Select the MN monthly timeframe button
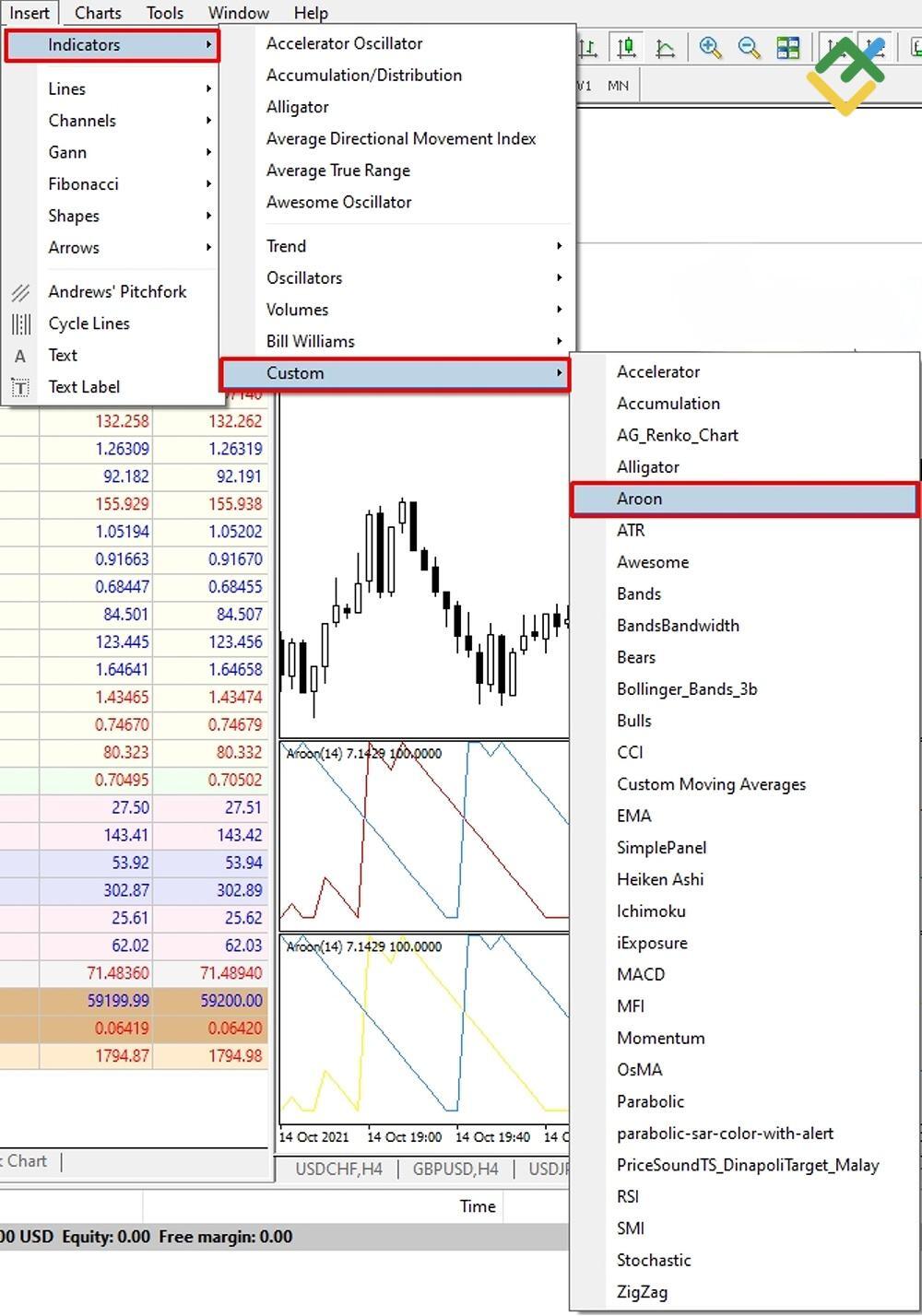922x1316 pixels. (x=618, y=86)
